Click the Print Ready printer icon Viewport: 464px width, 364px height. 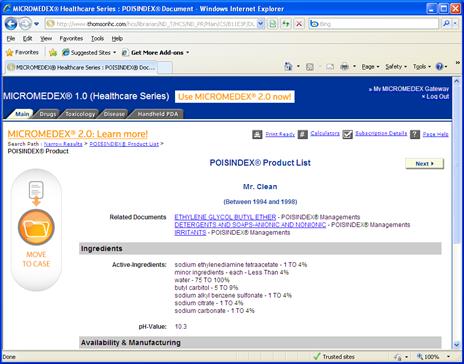[x=257, y=134]
